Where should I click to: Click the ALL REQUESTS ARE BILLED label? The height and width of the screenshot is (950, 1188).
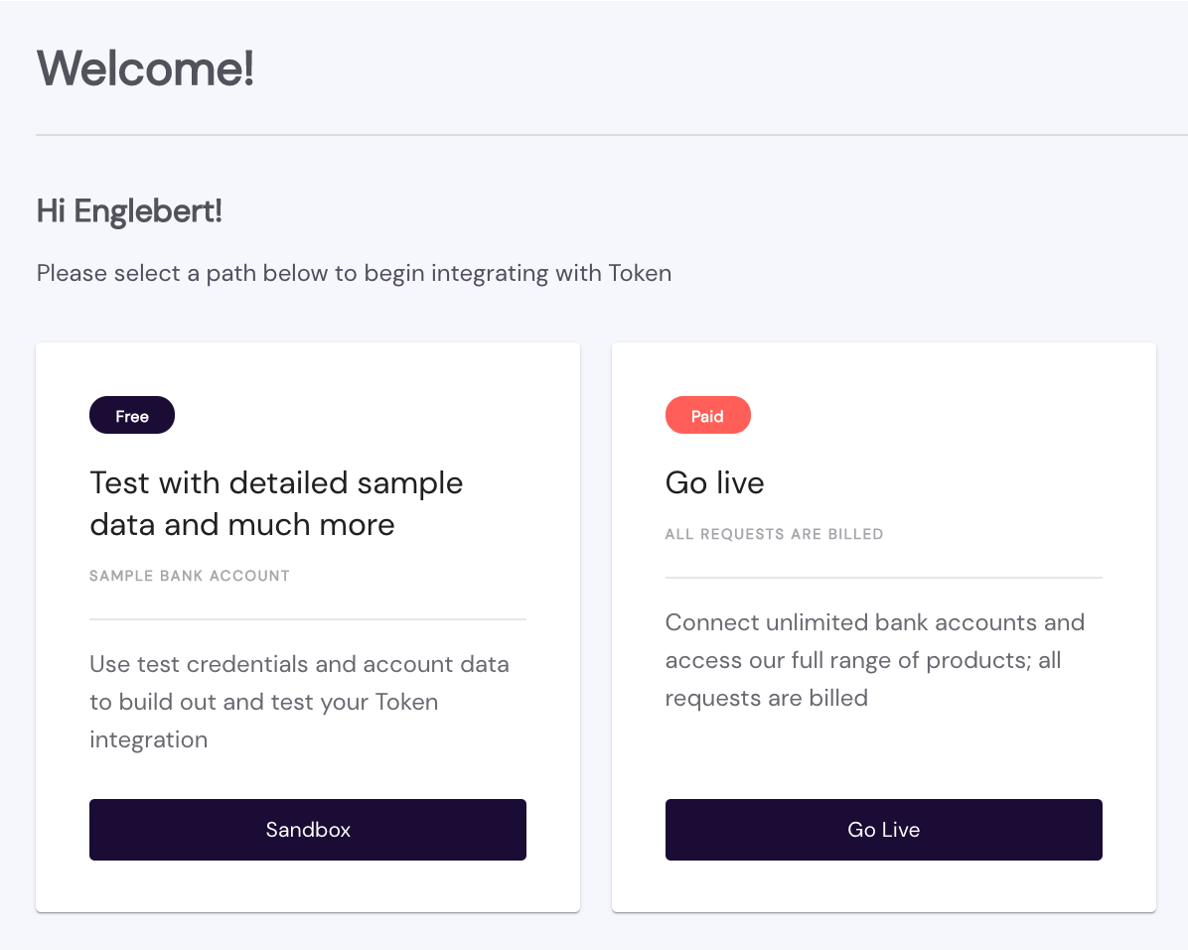(774, 534)
